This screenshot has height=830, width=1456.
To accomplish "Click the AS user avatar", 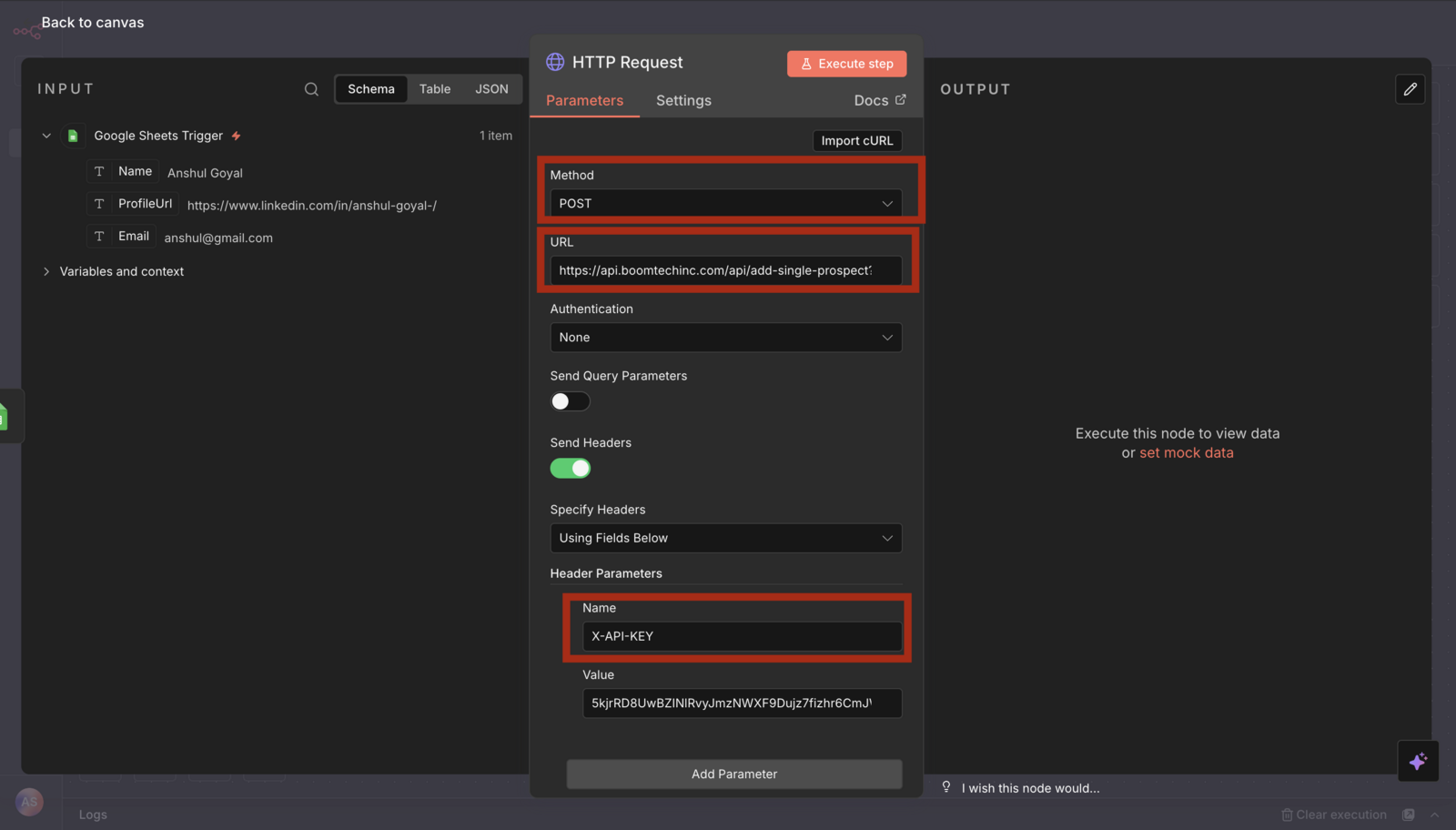I will [29, 802].
